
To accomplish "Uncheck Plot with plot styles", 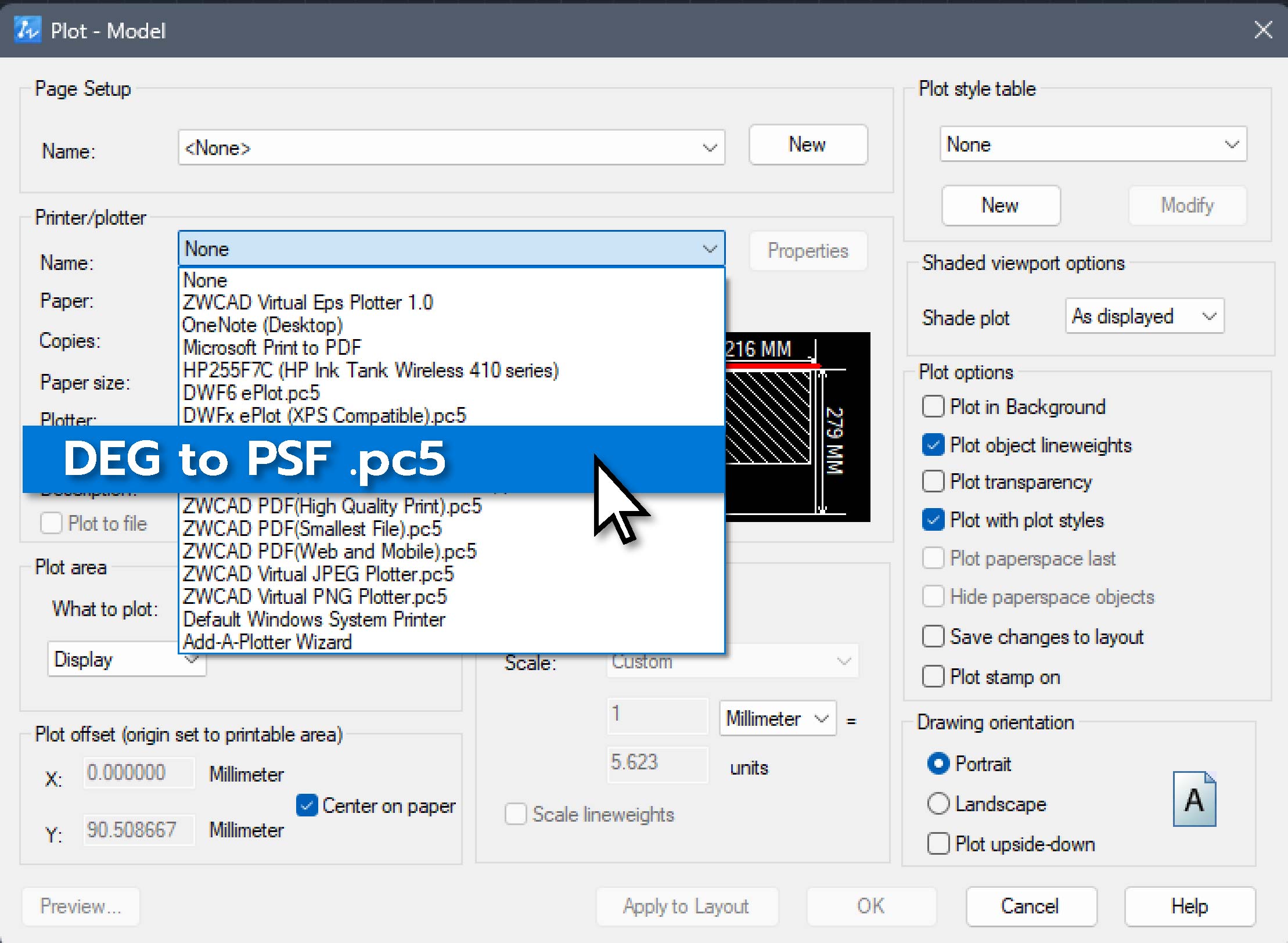I will pyautogui.click(x=933, y=520).
